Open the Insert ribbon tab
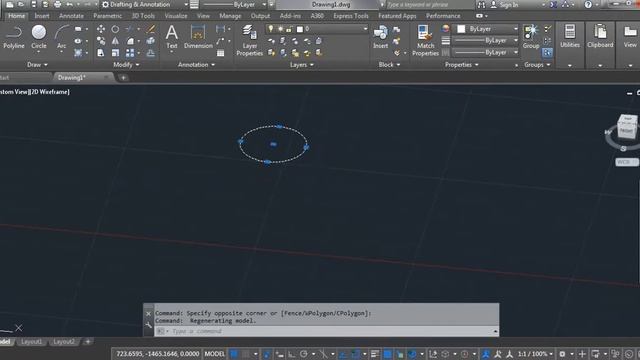 coord(42,16)
